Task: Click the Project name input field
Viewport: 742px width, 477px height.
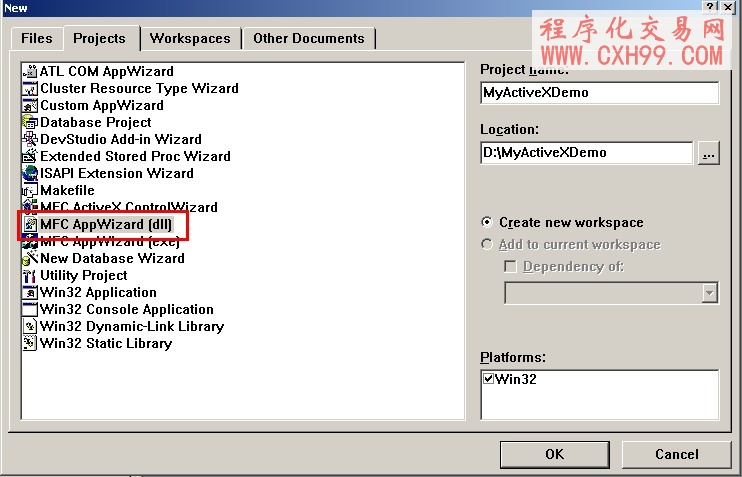Action: coord(599,93)
